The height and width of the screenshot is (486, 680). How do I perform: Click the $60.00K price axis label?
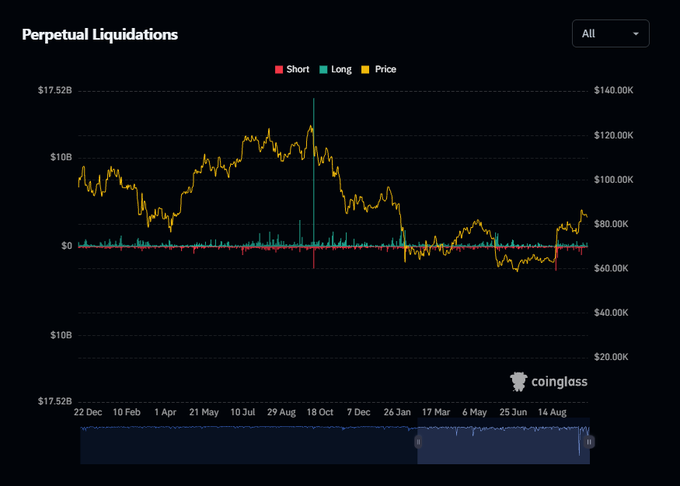[x=611, y=268]
